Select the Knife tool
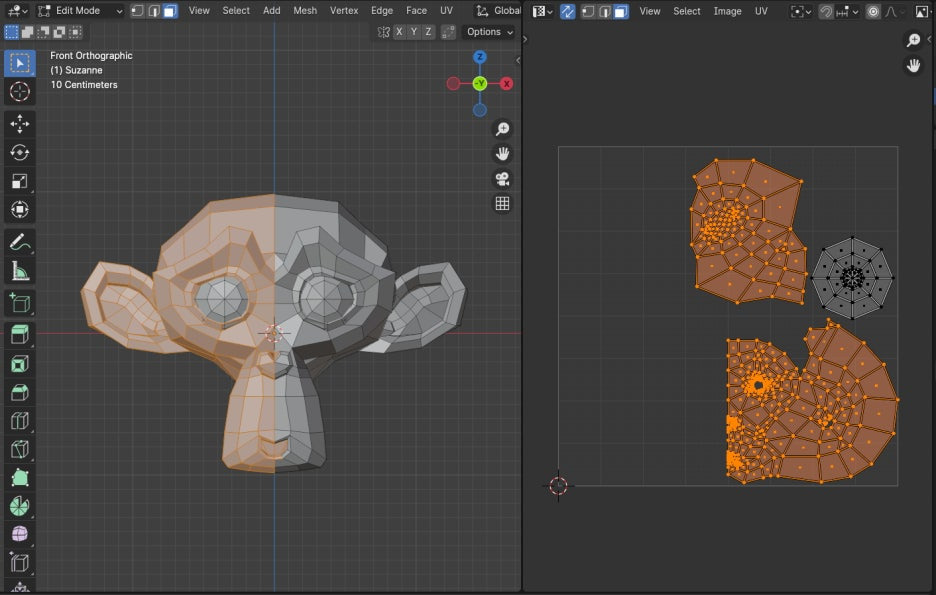This screenshot has width=936, height=595. click(20, 449)
